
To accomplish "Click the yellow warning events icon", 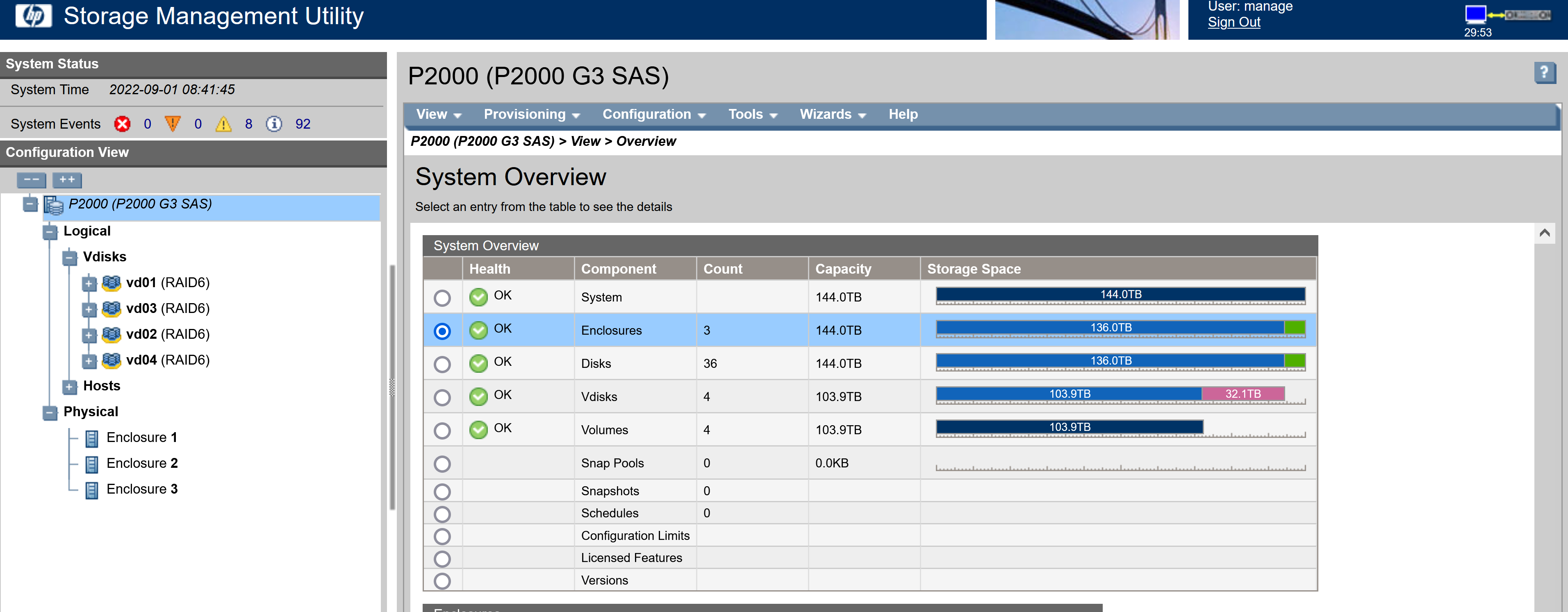I will (223, 124).
